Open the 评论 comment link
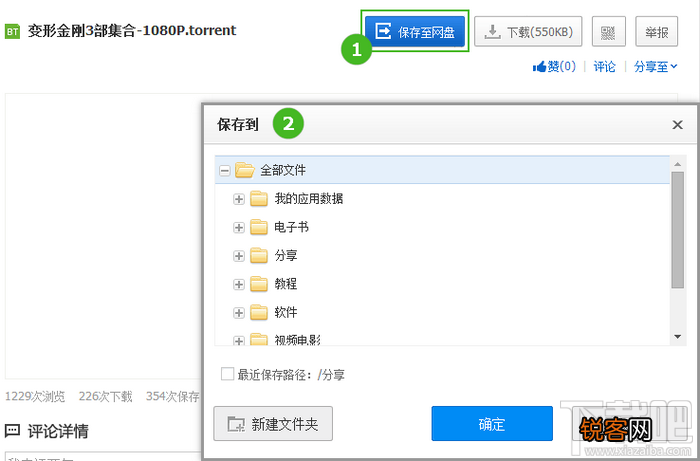Image resolution: width=700 pixels, height=461 pixels. [604, 67]
